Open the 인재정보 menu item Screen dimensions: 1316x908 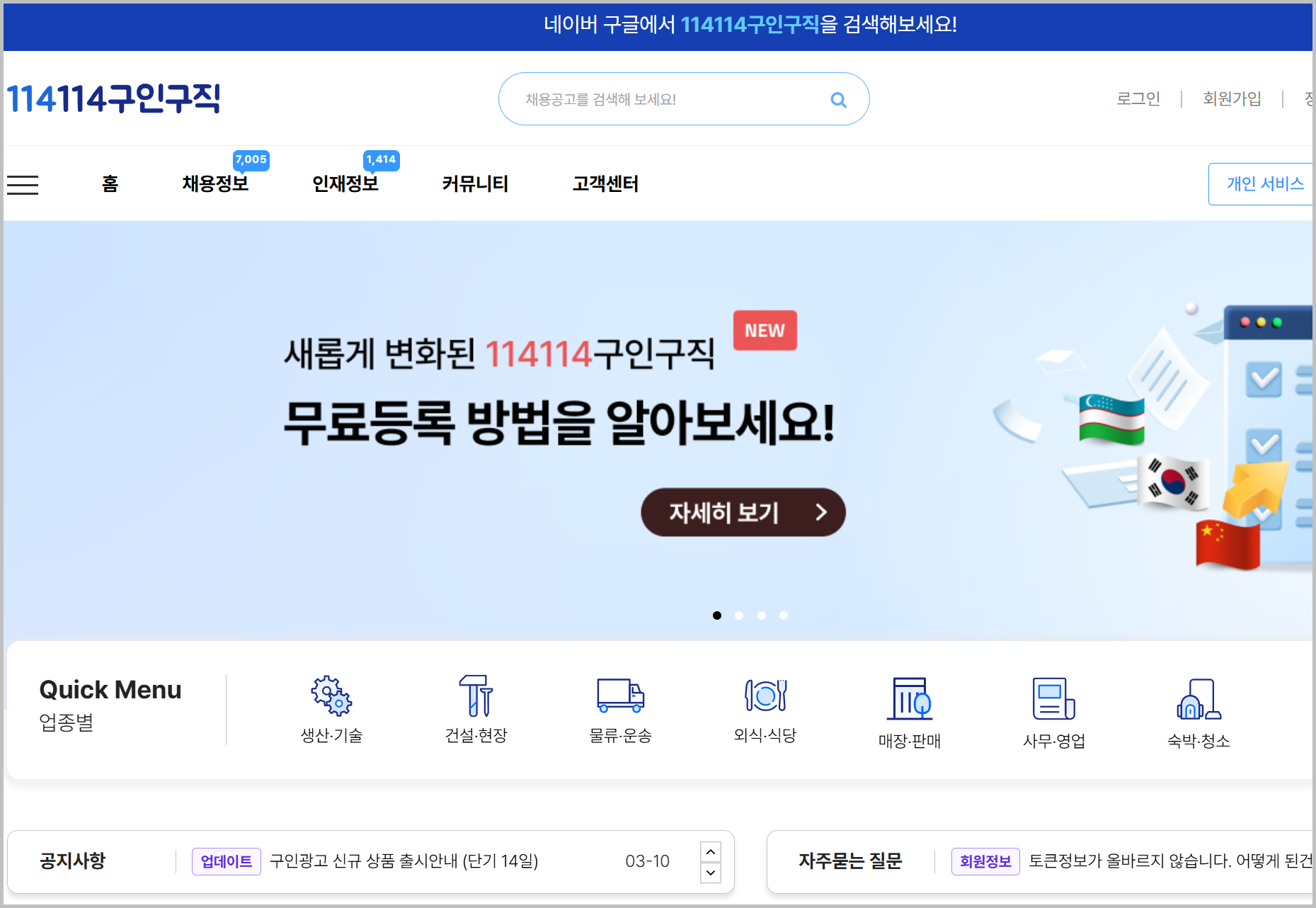pyautogui.click(x=345, y=184)
